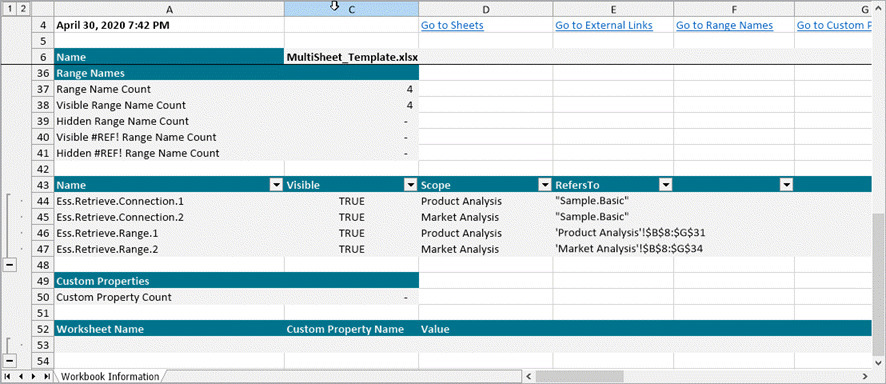886x384 pixels.
Task: Collapse the group at row 54
Action: (x=10, y=360)
